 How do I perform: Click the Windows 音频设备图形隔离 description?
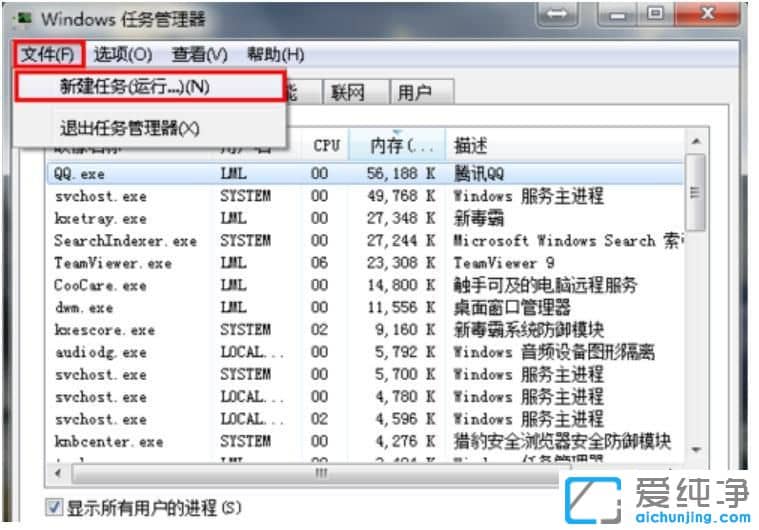coord(554,352)
